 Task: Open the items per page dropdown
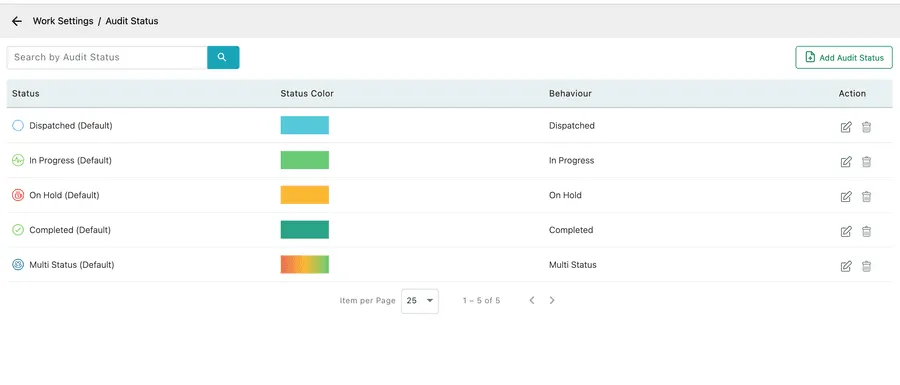click(x=420, y=301)
